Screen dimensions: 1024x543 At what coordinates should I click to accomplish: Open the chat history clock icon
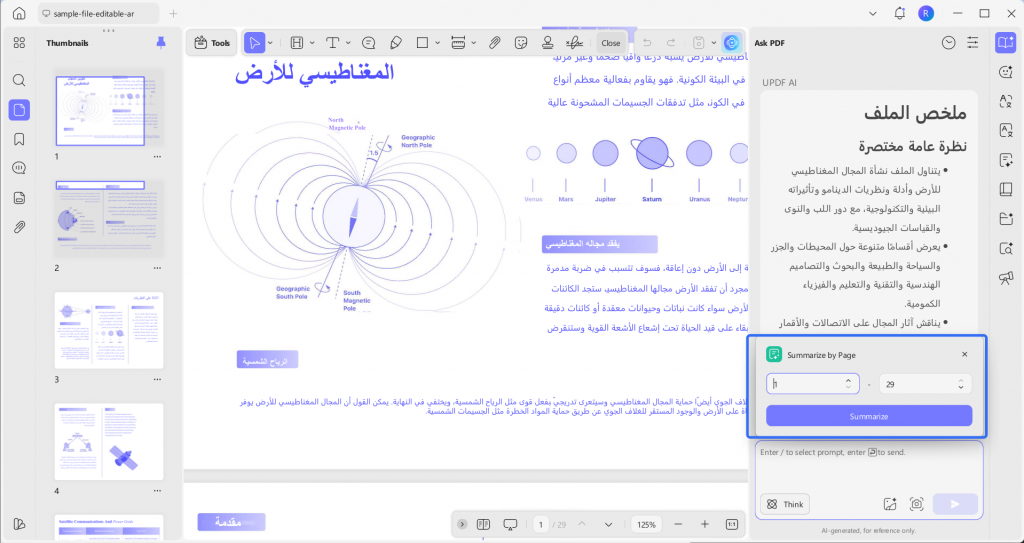point(948,42)
